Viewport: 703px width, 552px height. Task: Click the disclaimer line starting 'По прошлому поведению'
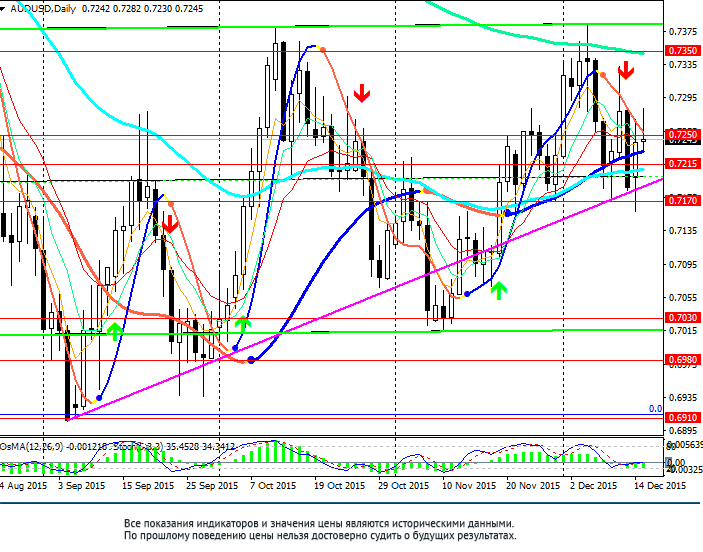(320, 536)
